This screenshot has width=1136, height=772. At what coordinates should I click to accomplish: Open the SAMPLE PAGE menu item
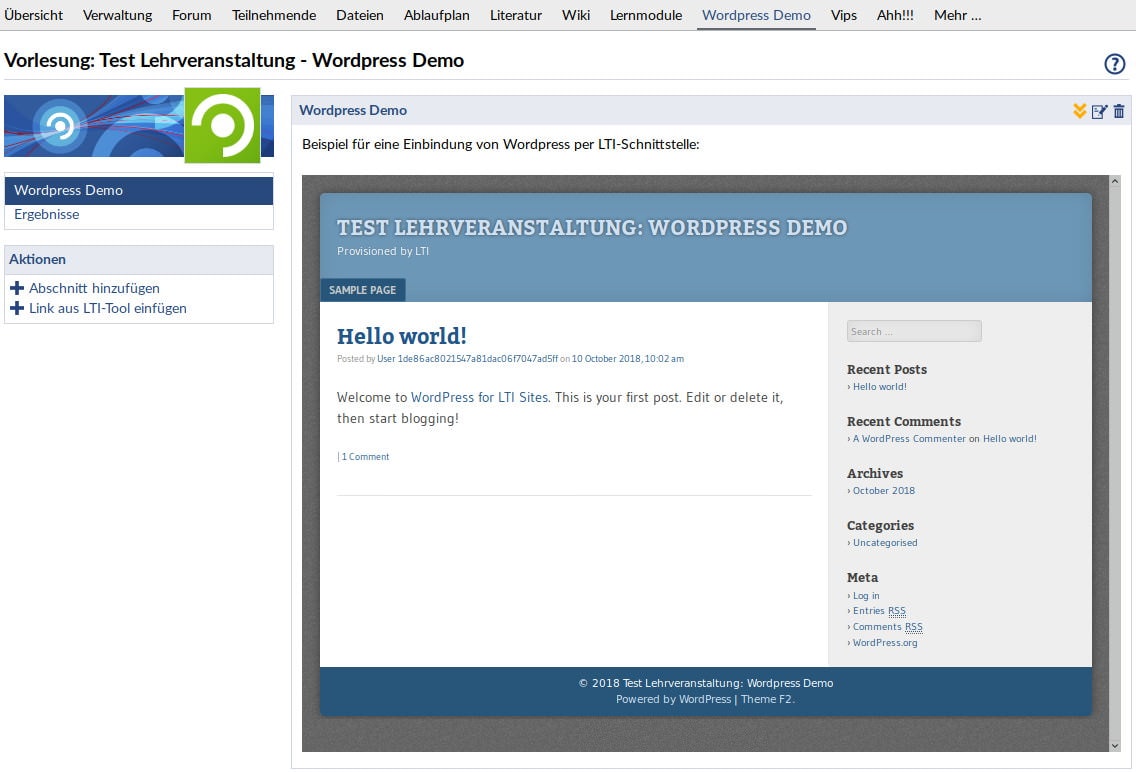pos(363,290)
